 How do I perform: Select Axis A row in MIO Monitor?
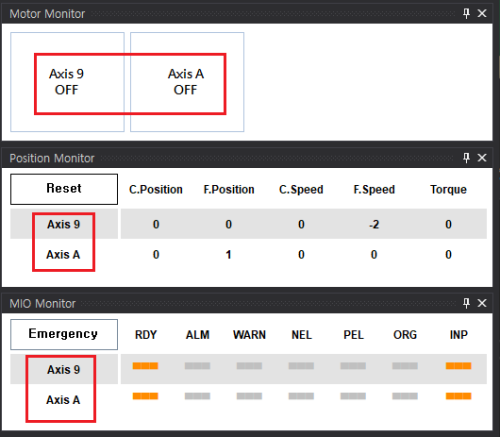click(248, 399)
